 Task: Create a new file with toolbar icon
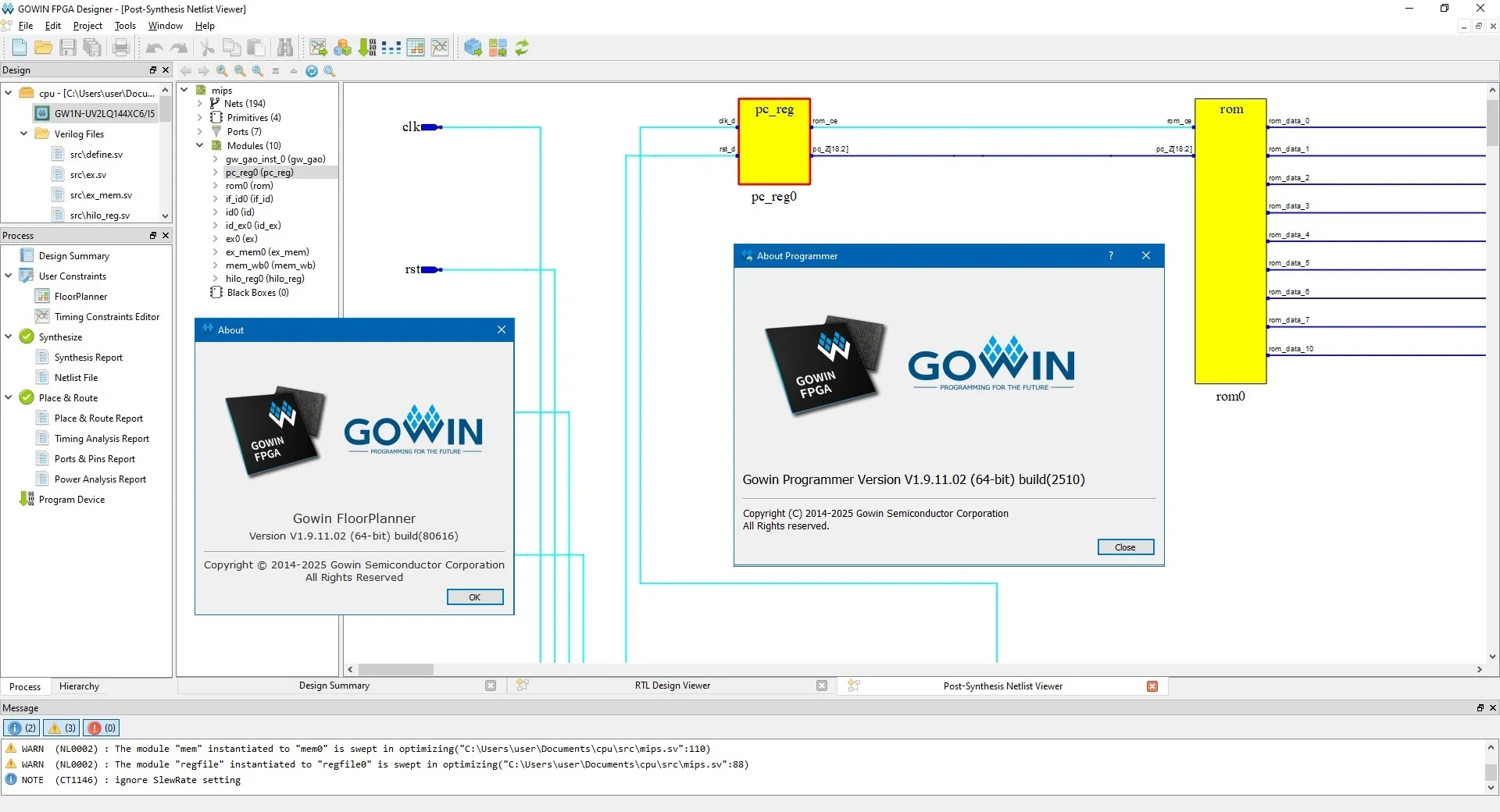point(20,48)
